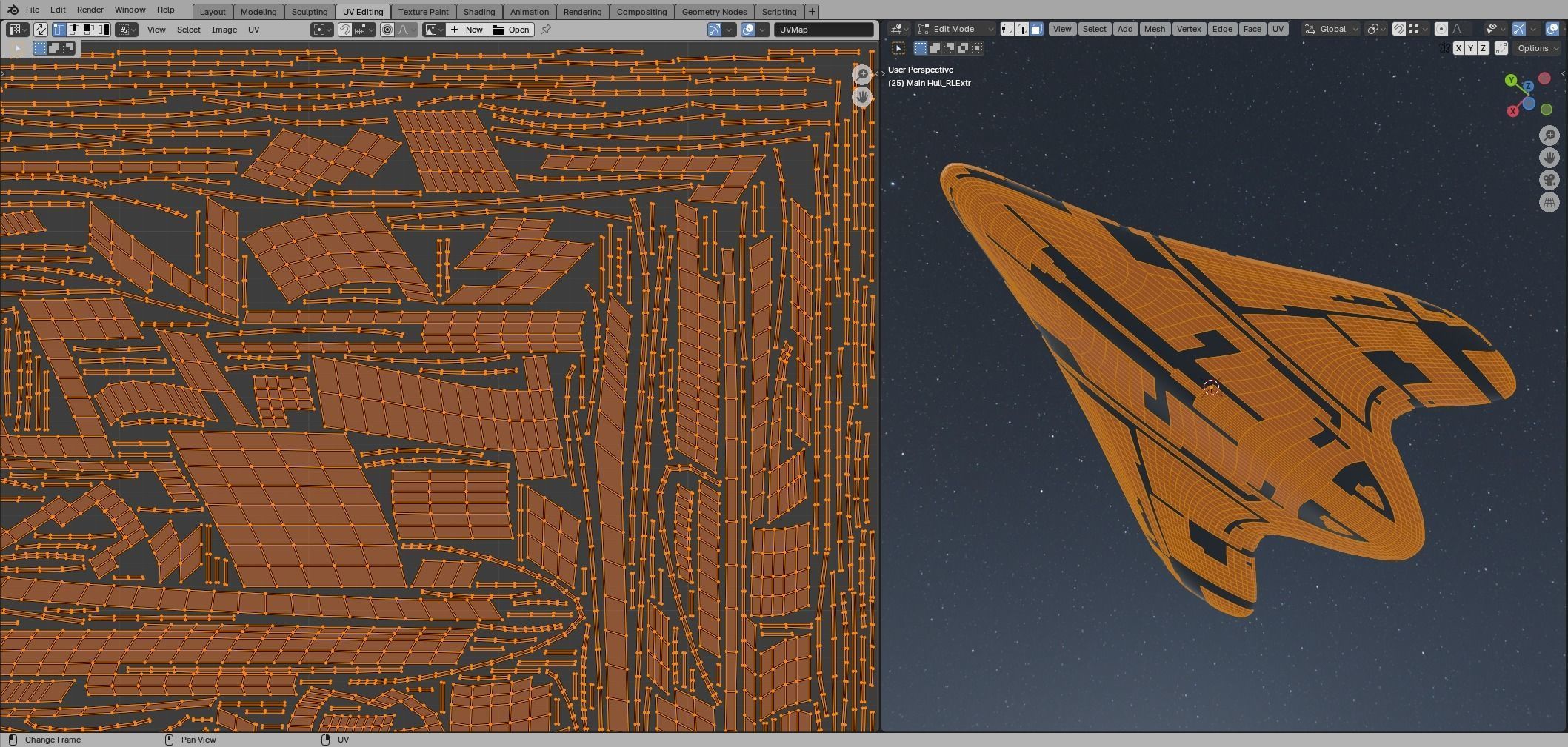Toggle camera view in 3D viewport
Image resolution: width=1568 pixels, height=747 pixels.
click(1549, 180)
